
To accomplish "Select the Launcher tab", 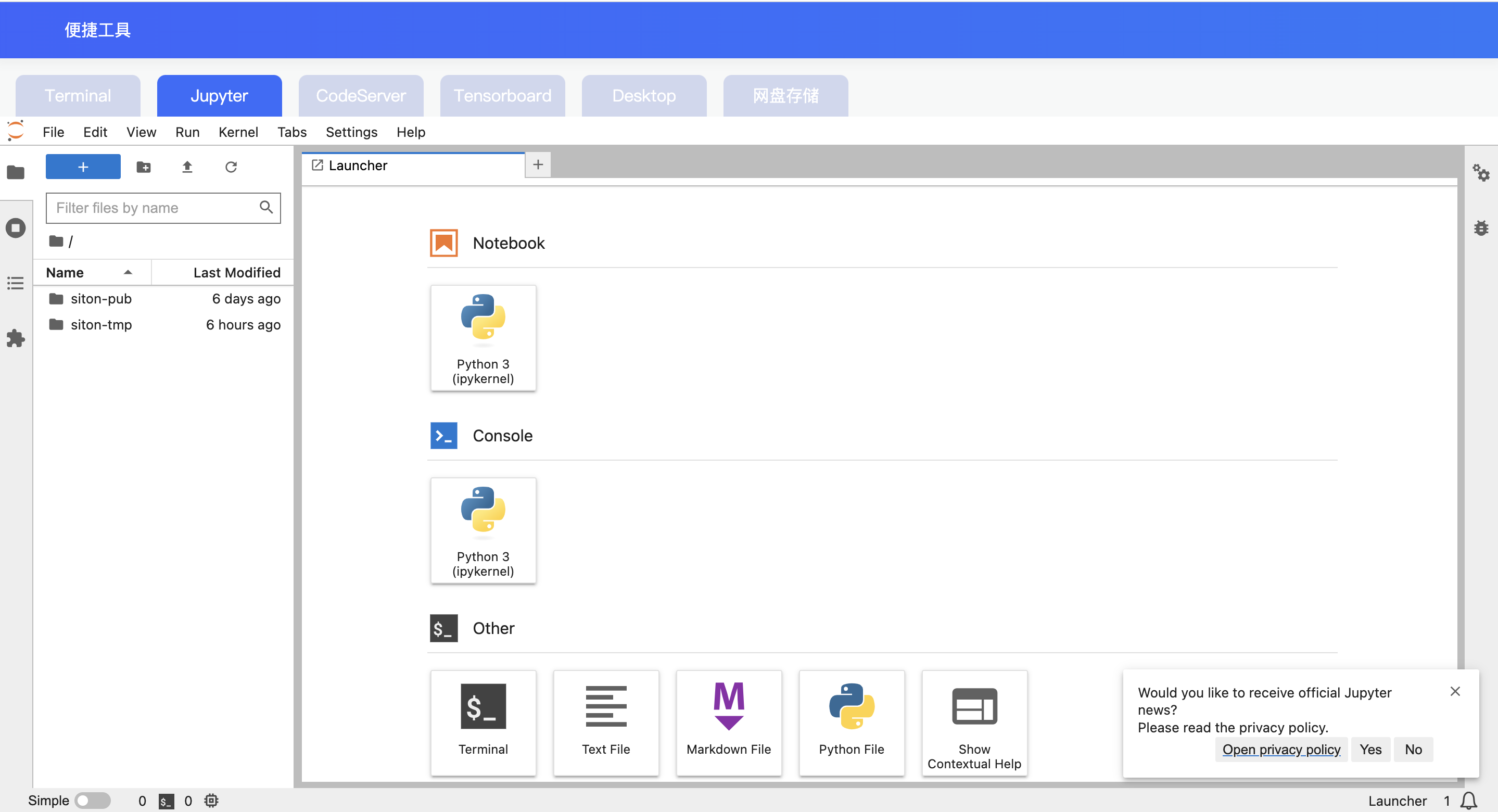I will (413, 166).
